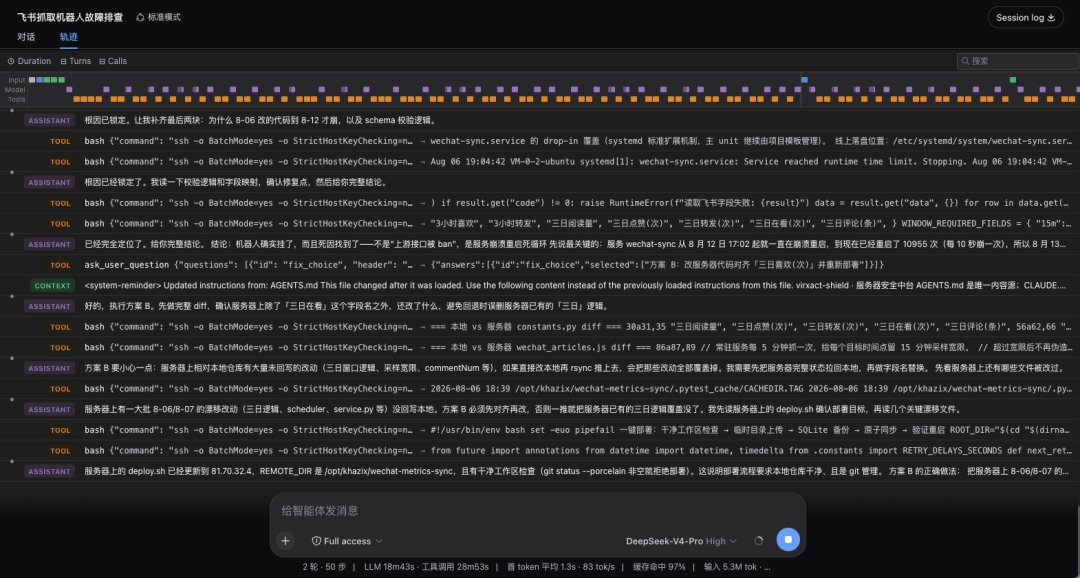Select TOOL row with constants.py diff
The height and width of the screenshot is (578, 1080).
tap(540, 327)
